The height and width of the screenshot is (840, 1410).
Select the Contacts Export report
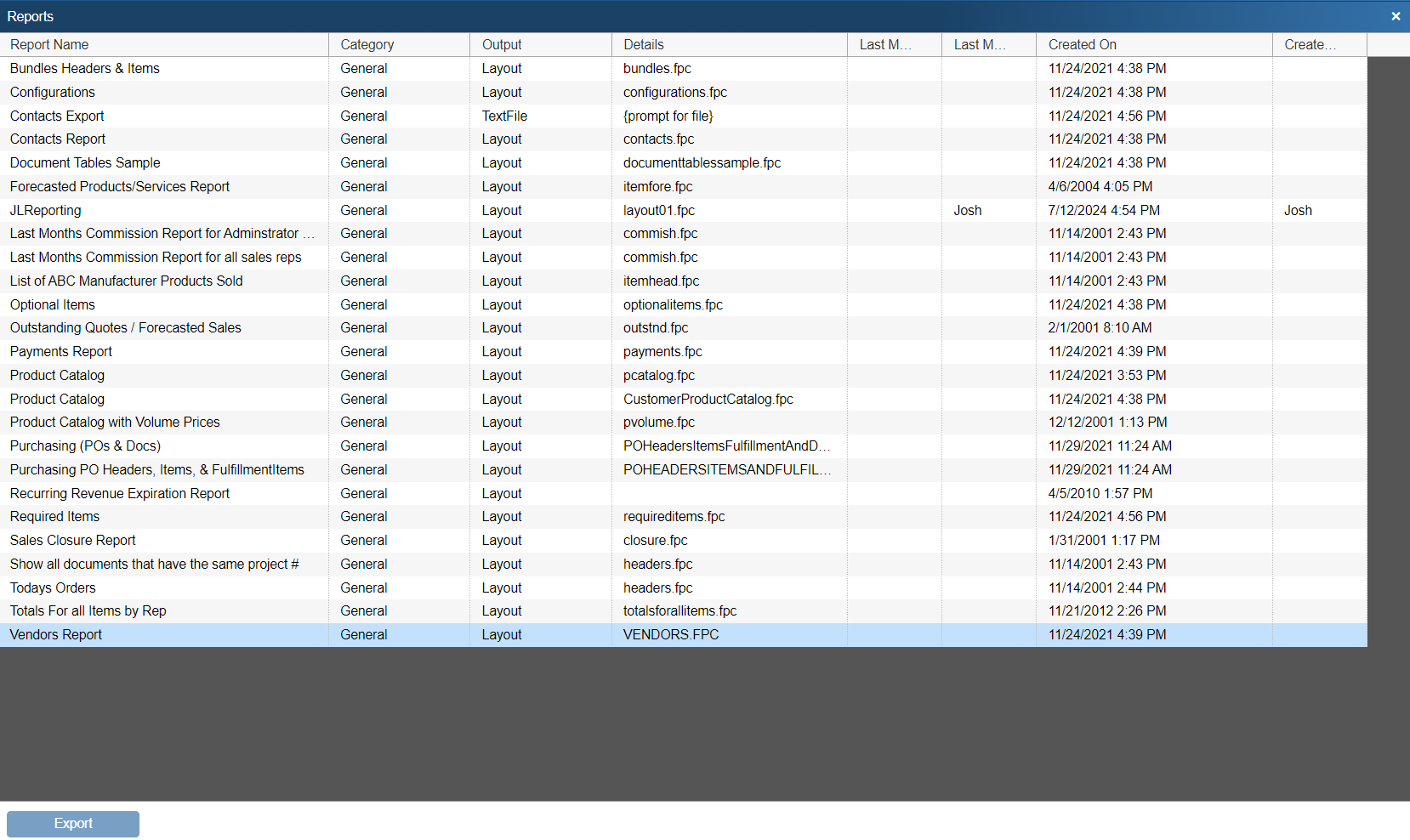point(57,116)
